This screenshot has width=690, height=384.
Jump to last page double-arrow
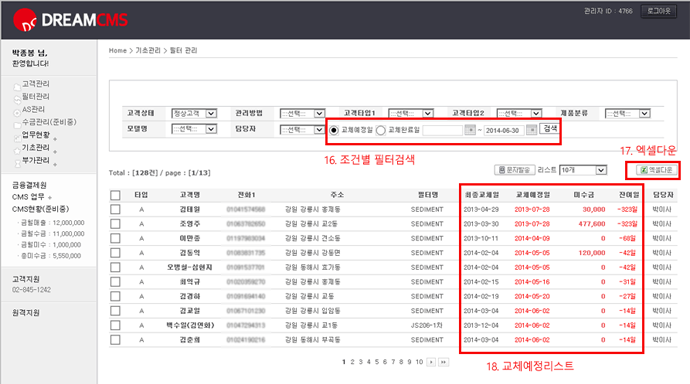click(444, 362)
